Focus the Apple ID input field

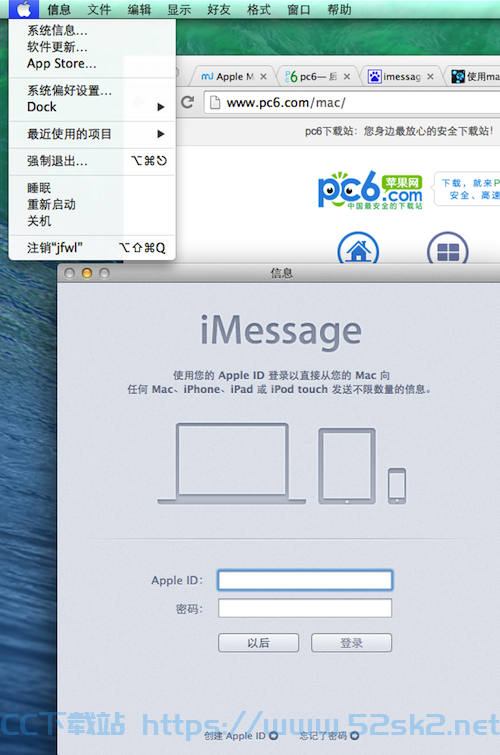305,580
